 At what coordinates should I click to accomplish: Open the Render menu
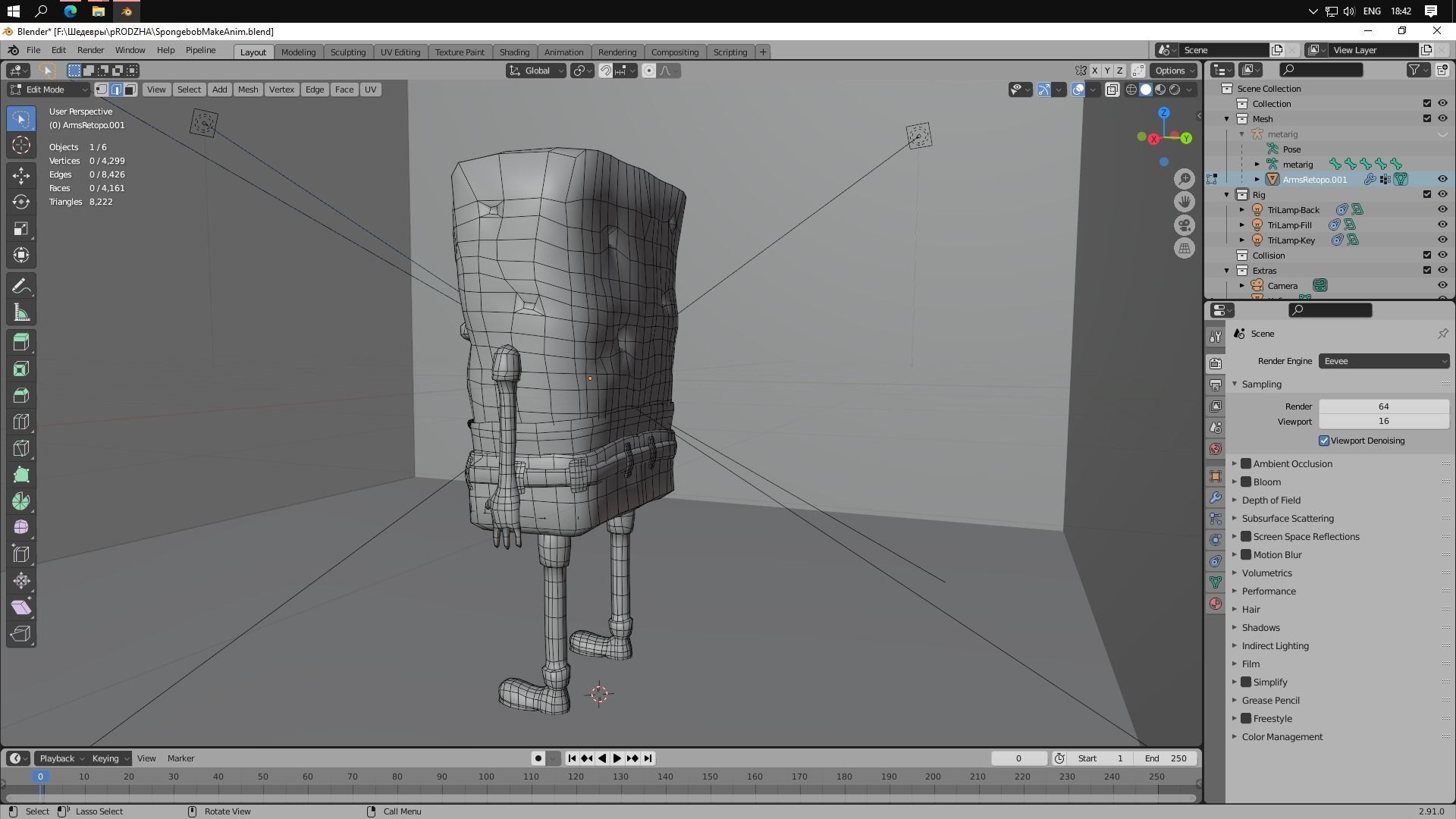(90, 50)
